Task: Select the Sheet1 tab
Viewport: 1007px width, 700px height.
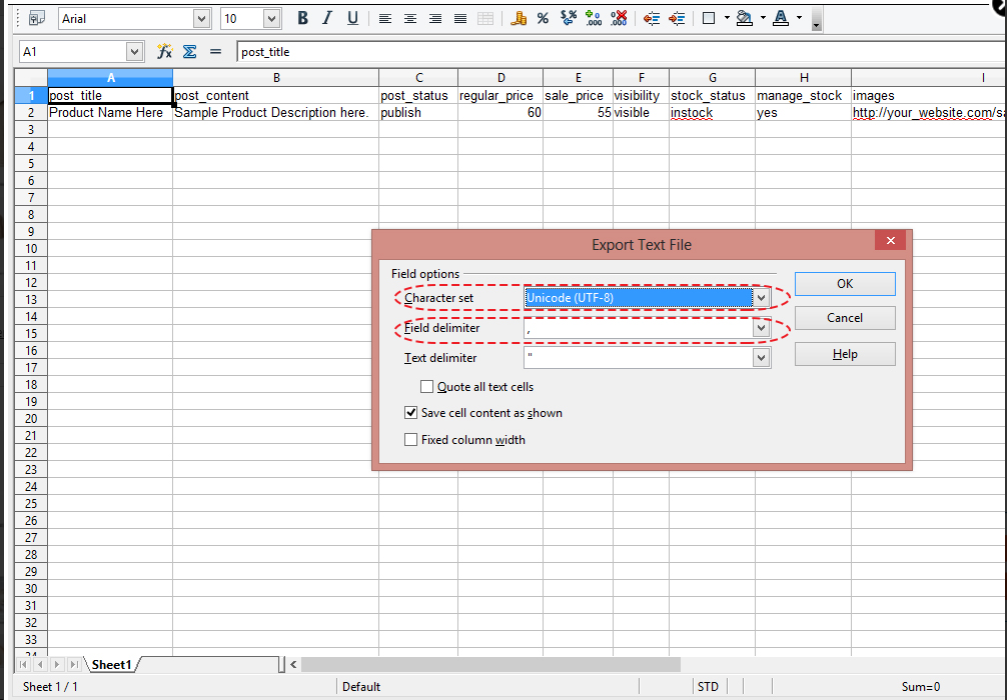Action: [111, 665]
